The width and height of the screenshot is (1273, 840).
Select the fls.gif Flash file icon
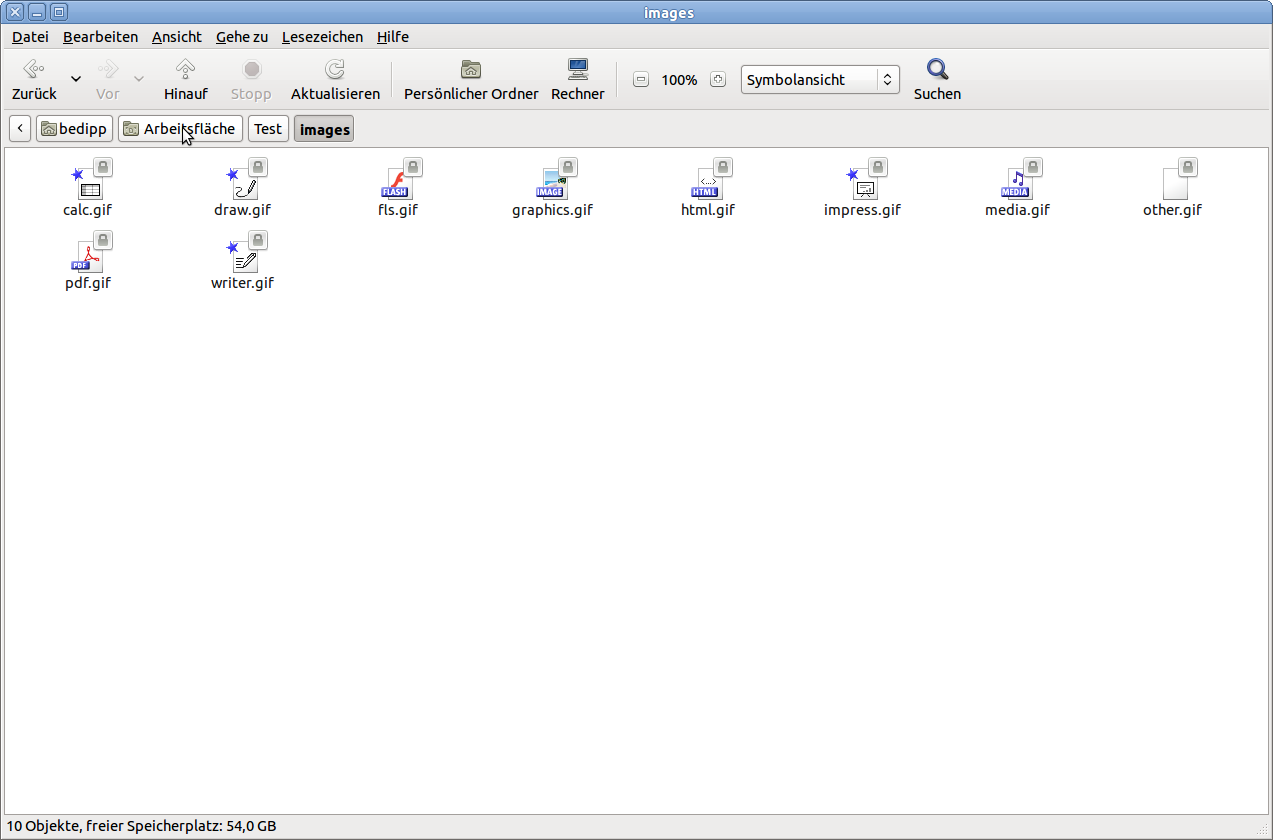[x=397, y=182]
